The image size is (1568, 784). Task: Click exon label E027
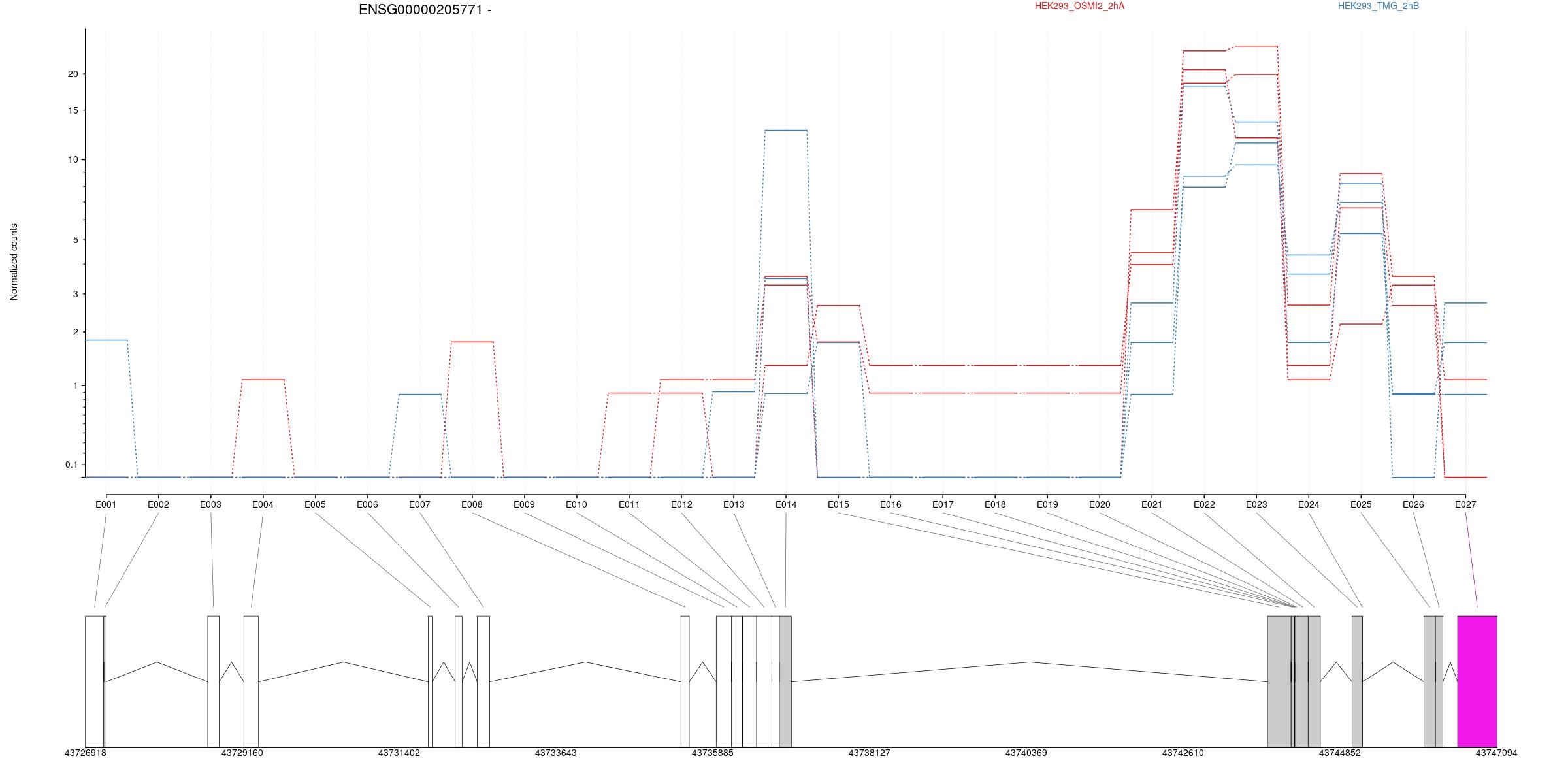[1465, 504]
